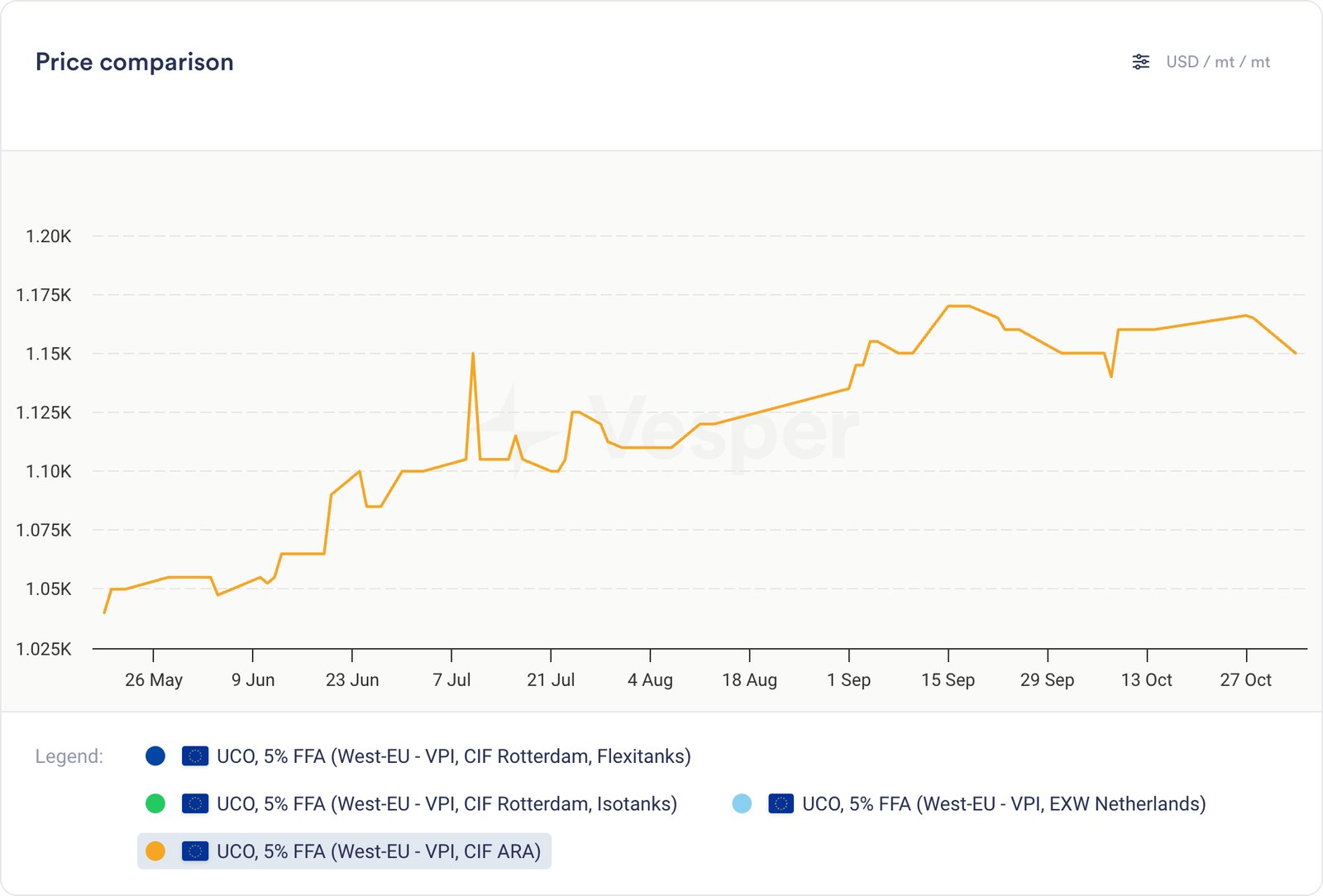Click the 1.15K y-axis value label
Screen dimensions: 1323x896
49,354
